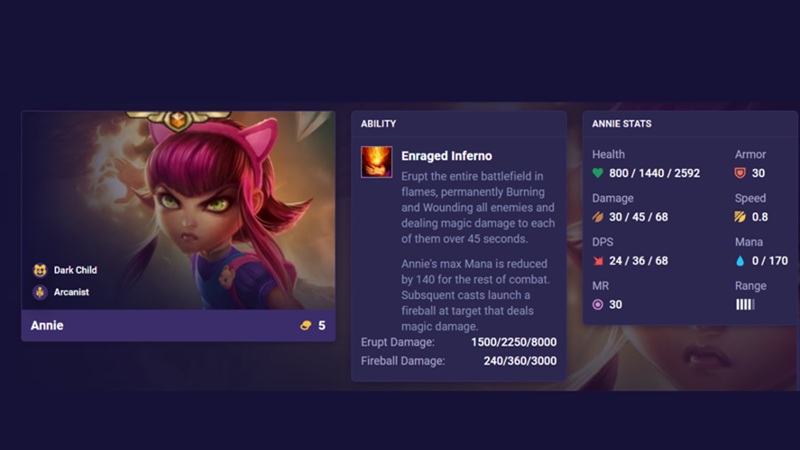Image resolution: width=800 pixels, height=450 pixels.
Task: Click the Arcanist trait icon
Action: (x=40, y=292)
